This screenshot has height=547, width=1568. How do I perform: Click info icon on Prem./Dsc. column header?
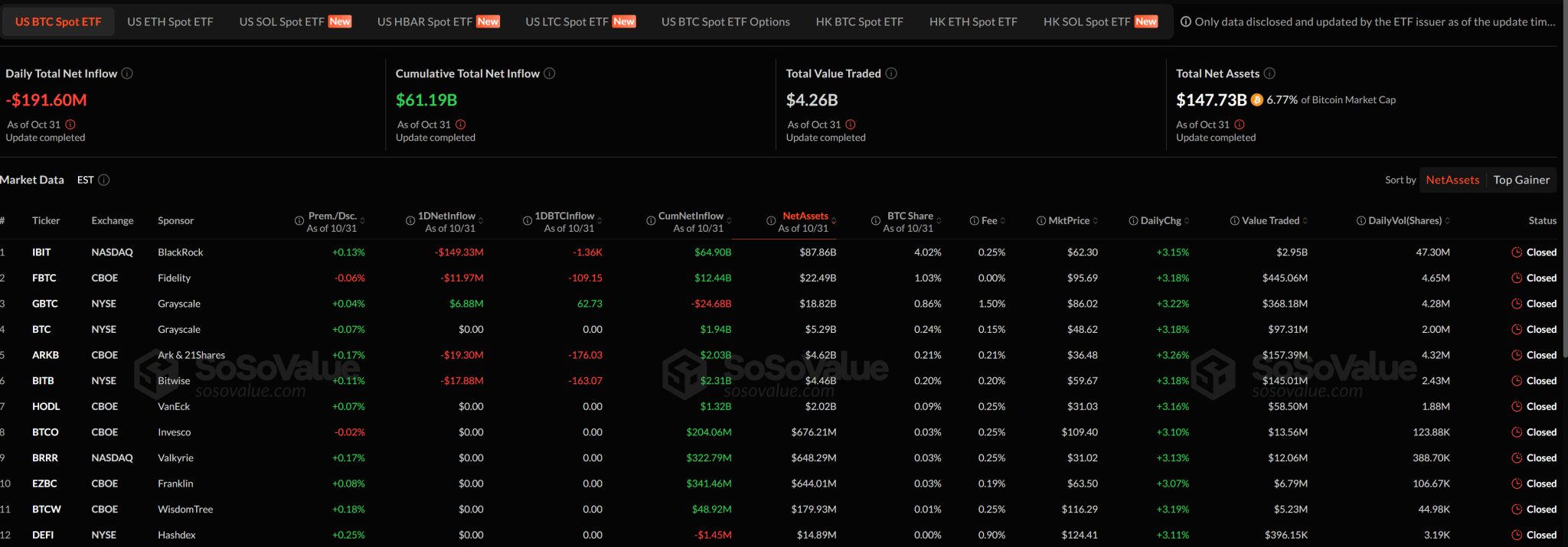click(299, 221)
